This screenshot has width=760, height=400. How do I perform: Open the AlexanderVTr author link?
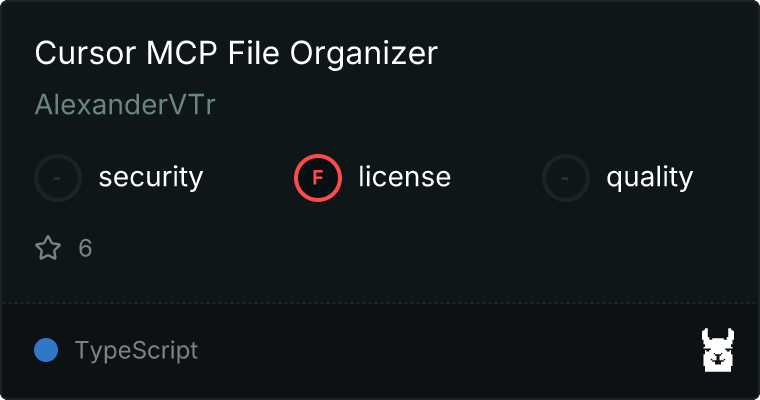pyautogui.click(x=125, y=104)
